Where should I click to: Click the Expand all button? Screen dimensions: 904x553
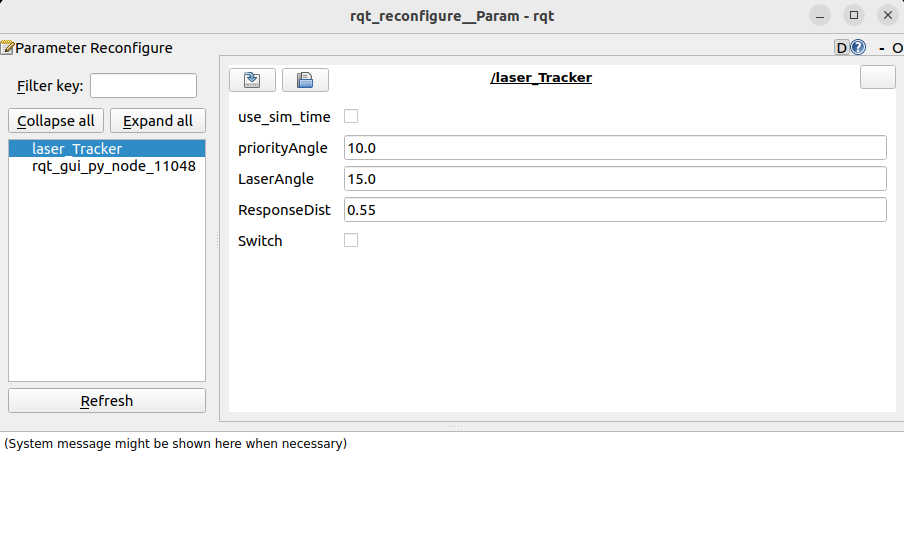click(158, 121)
